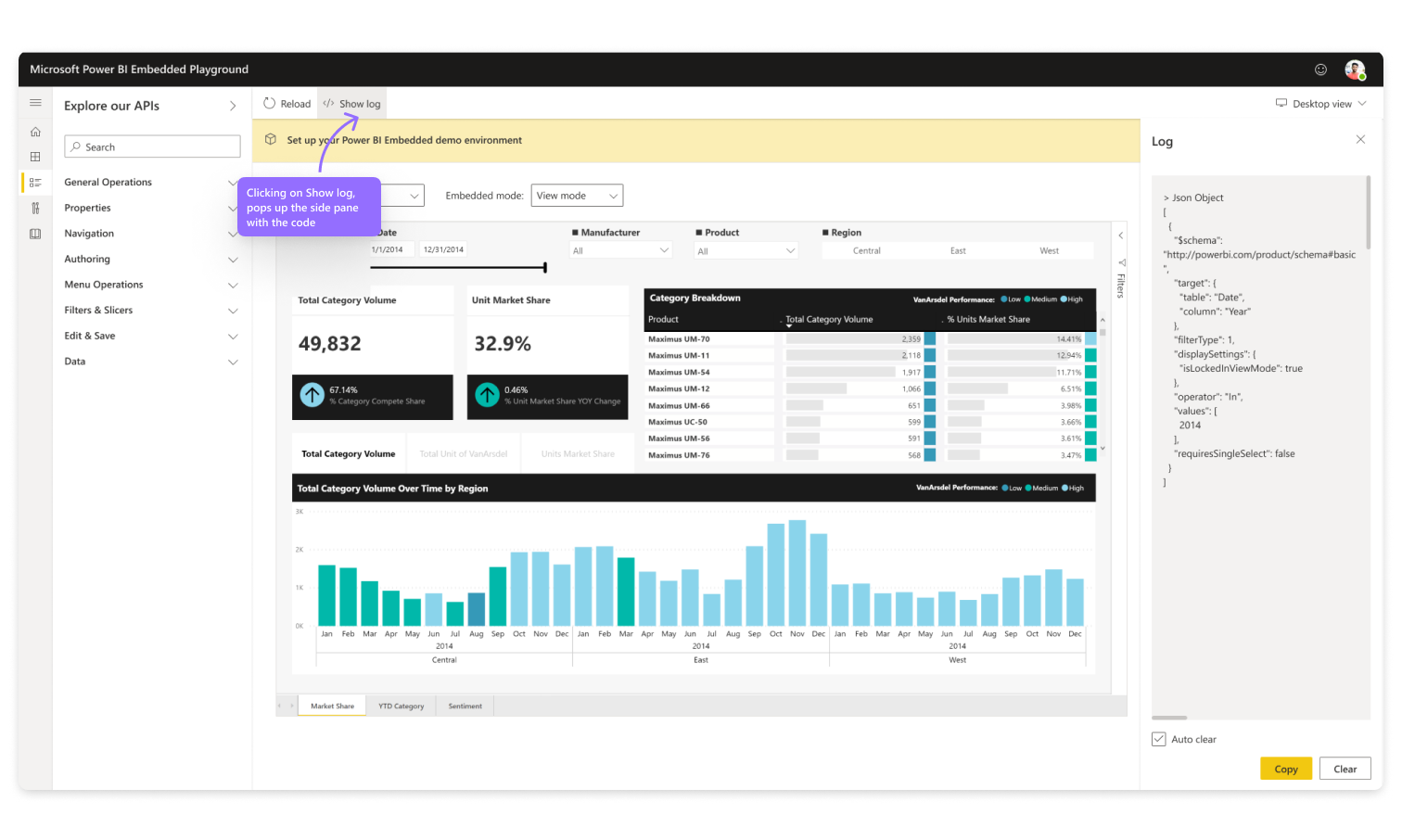Viewport: 1402px width, 840px height.
Task: Select the API list icon in rail
Action: (x=35, y=183)
